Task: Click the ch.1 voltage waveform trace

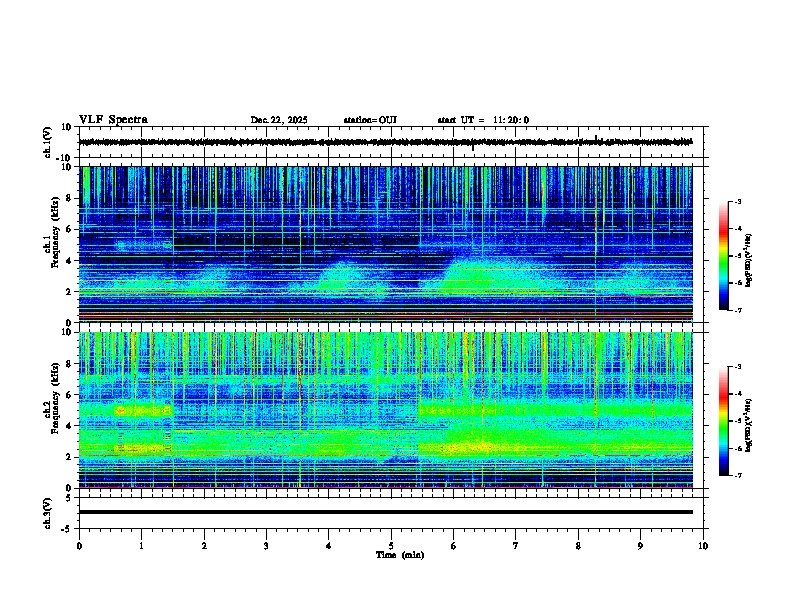Action: click(x=385, y=142)
